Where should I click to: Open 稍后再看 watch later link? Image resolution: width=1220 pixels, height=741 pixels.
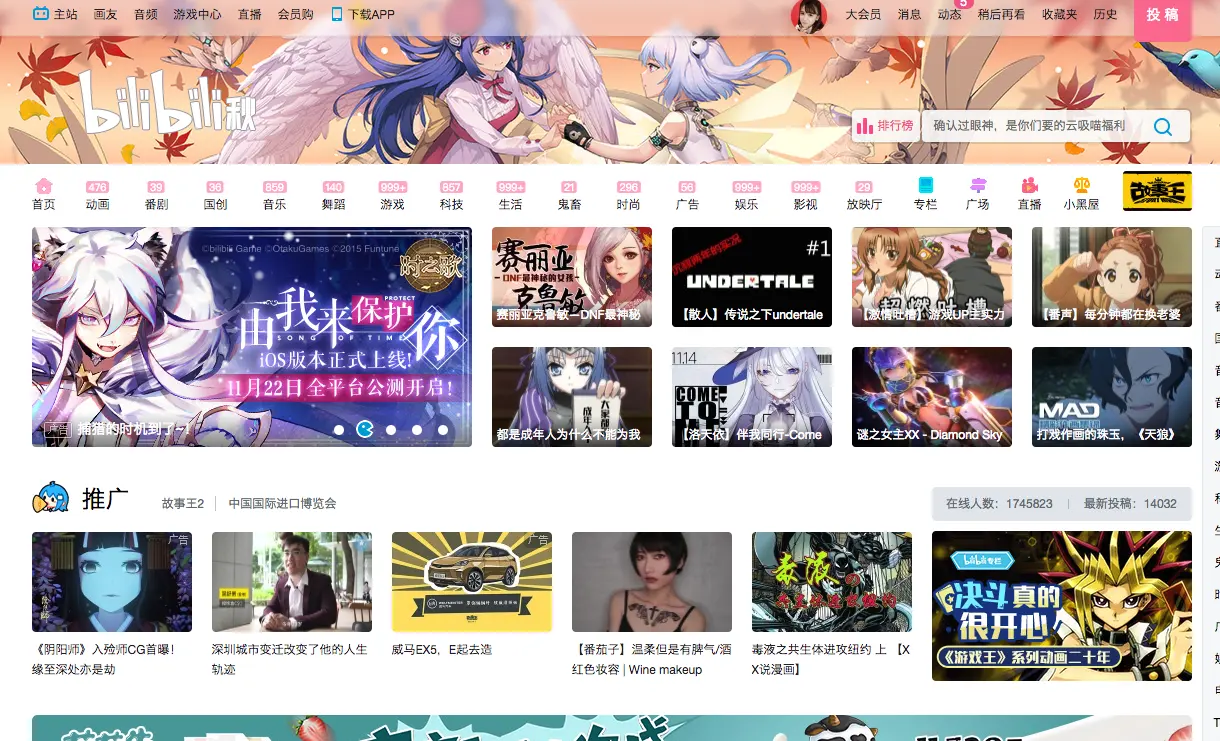[1001, 14]
